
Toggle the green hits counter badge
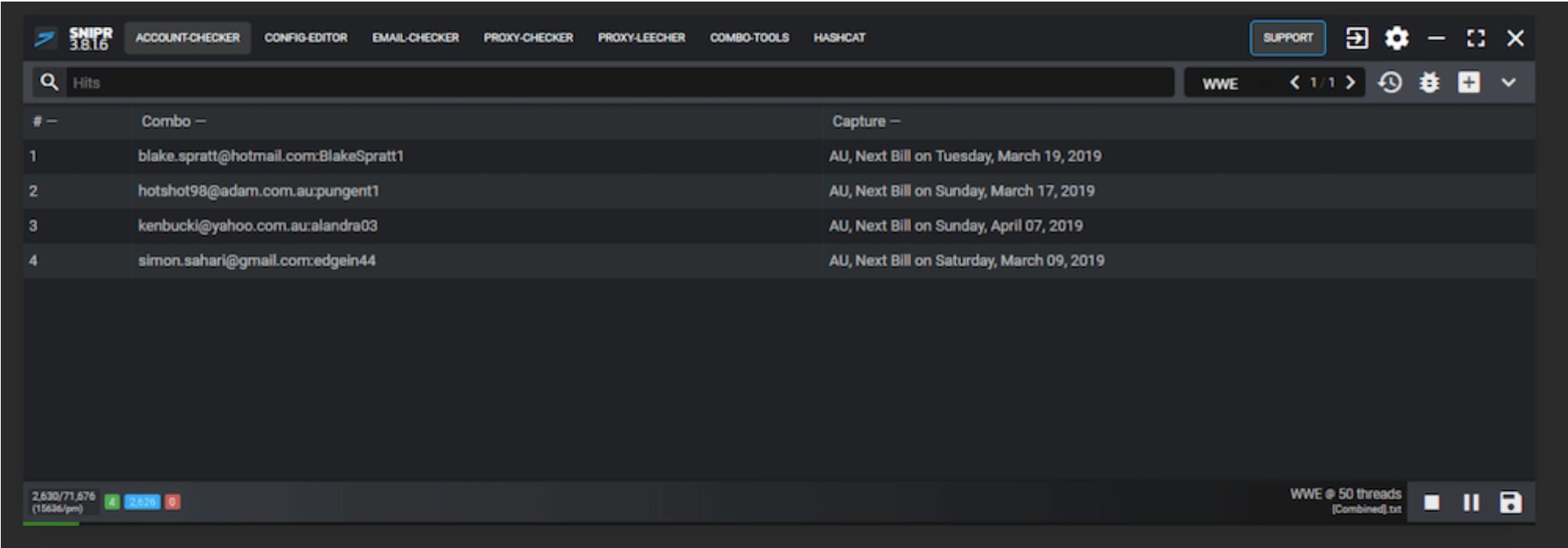112,502
